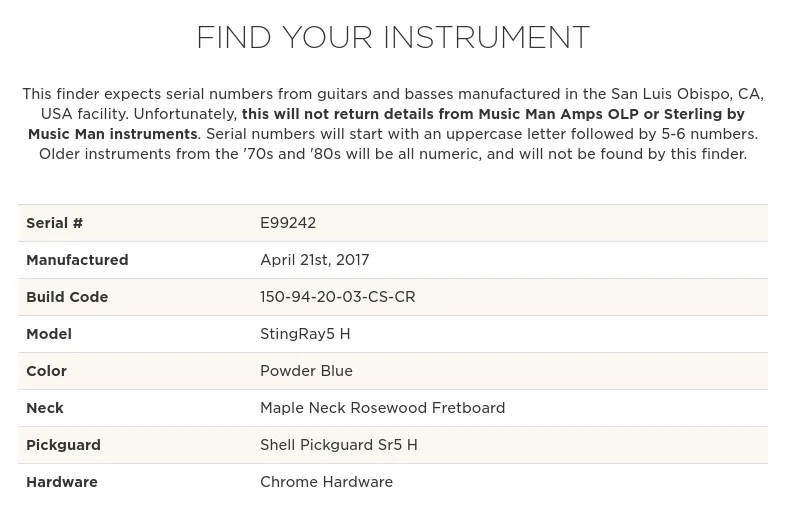Select build code value 150-94-20-03-CS-CR
Viewport: 791px width, 510px height.
pos(337,297)
